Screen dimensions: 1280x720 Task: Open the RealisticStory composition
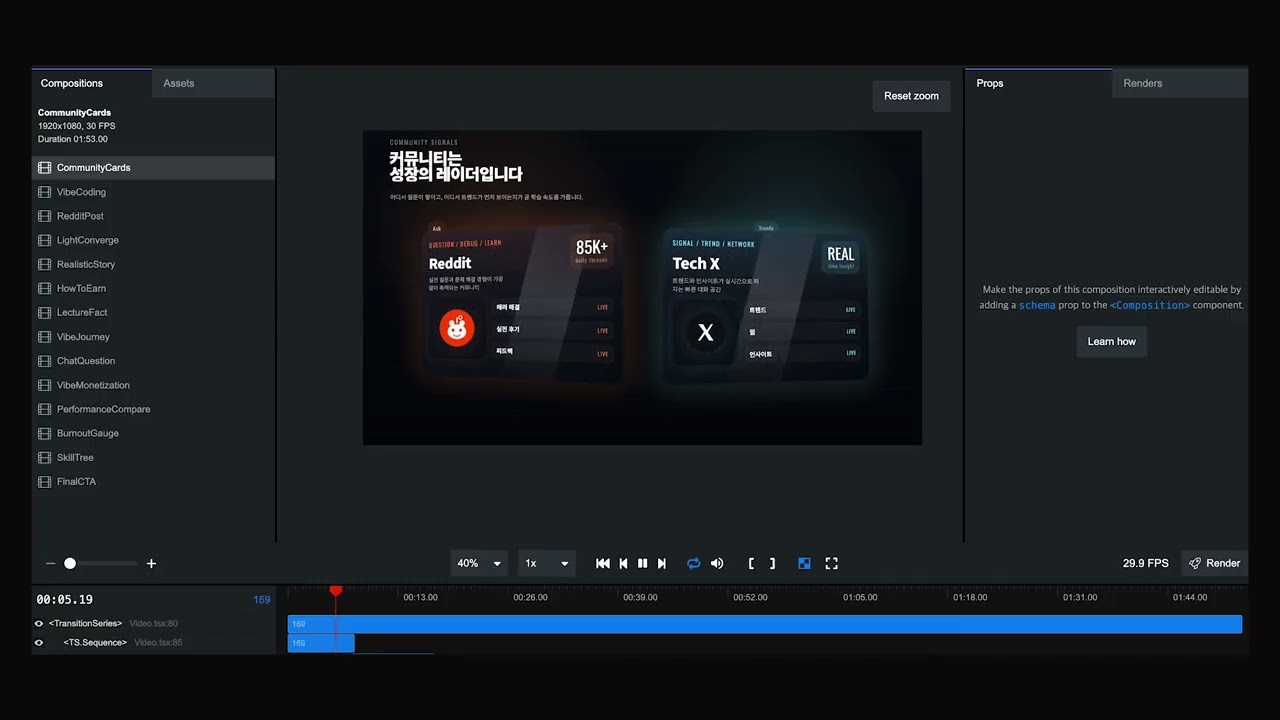[153, 264]
